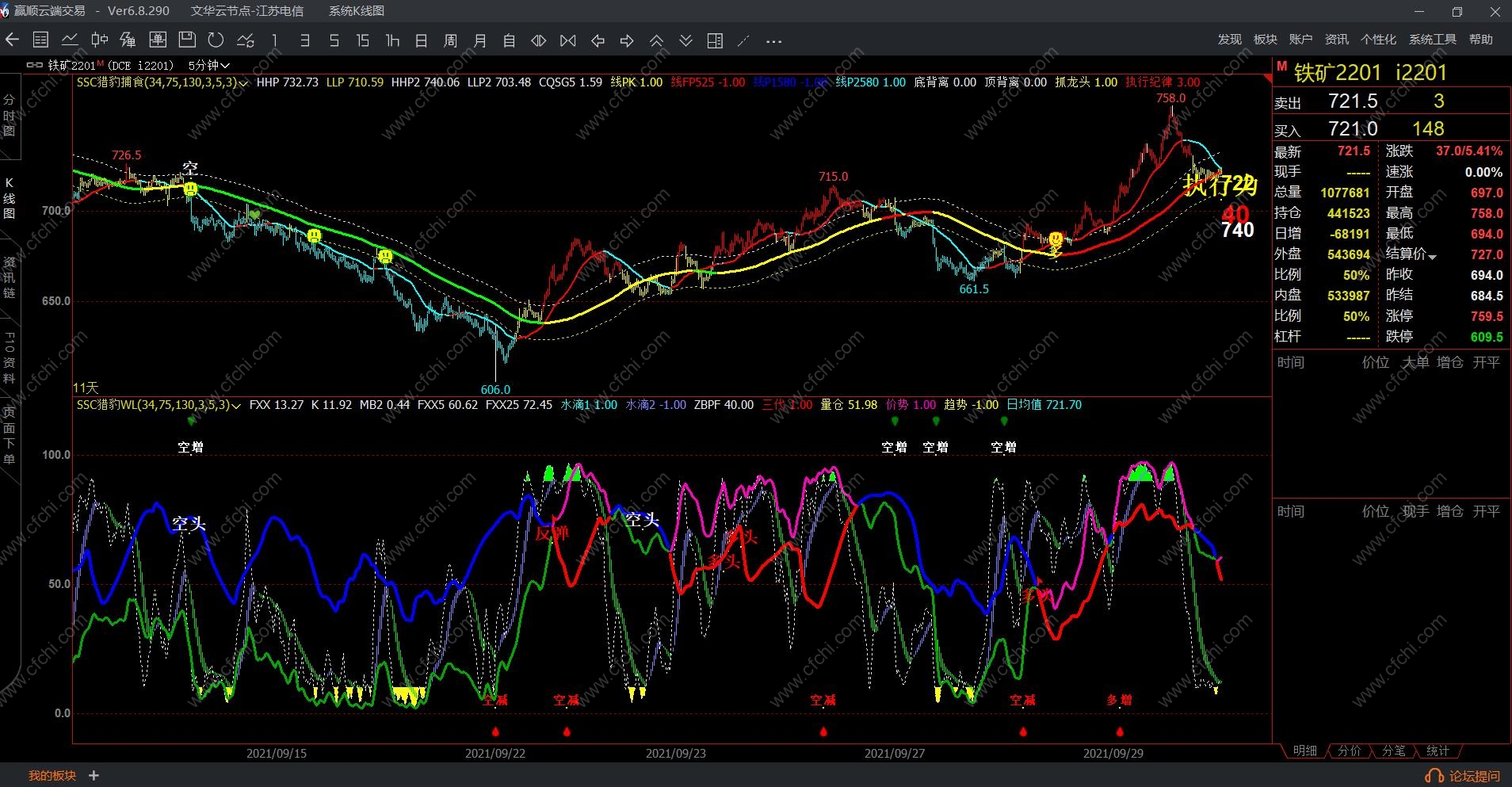Viewport: 1512px width, 787px height.
Task: Switch to the 分价 tab
Action: point(1350,751)
